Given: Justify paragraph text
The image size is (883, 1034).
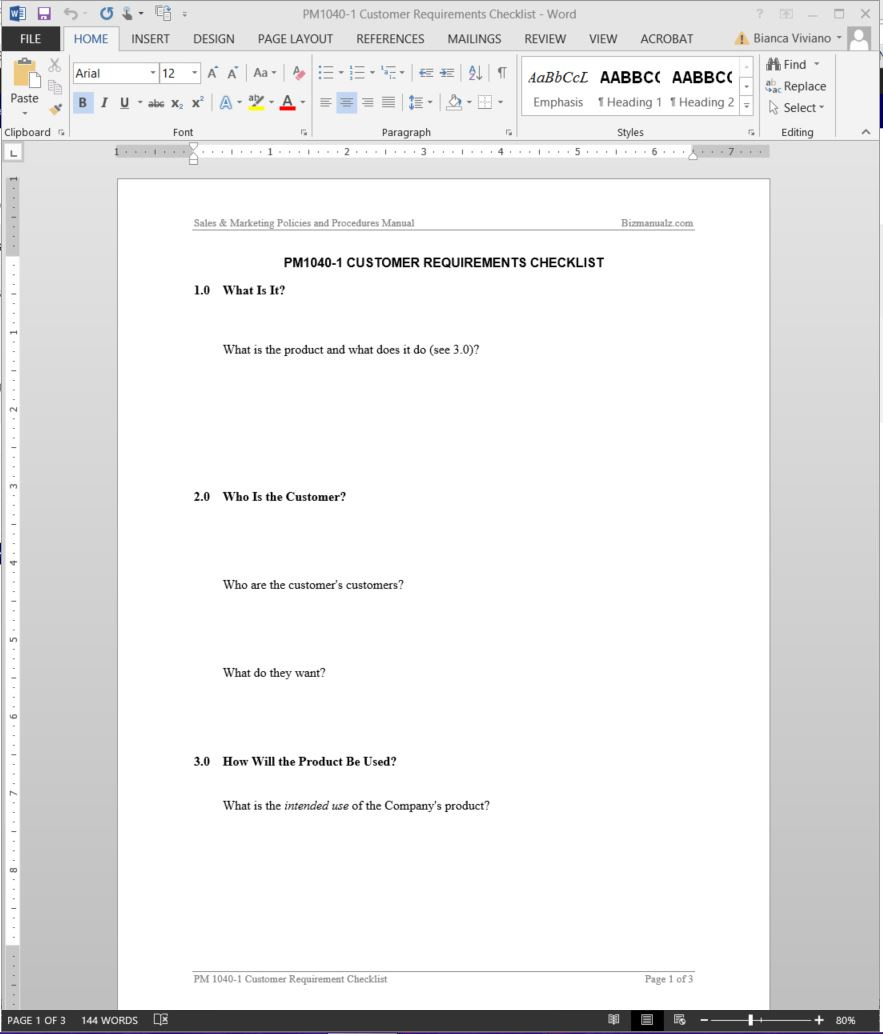Looking at the screenshot, I should tap(388, 102).
